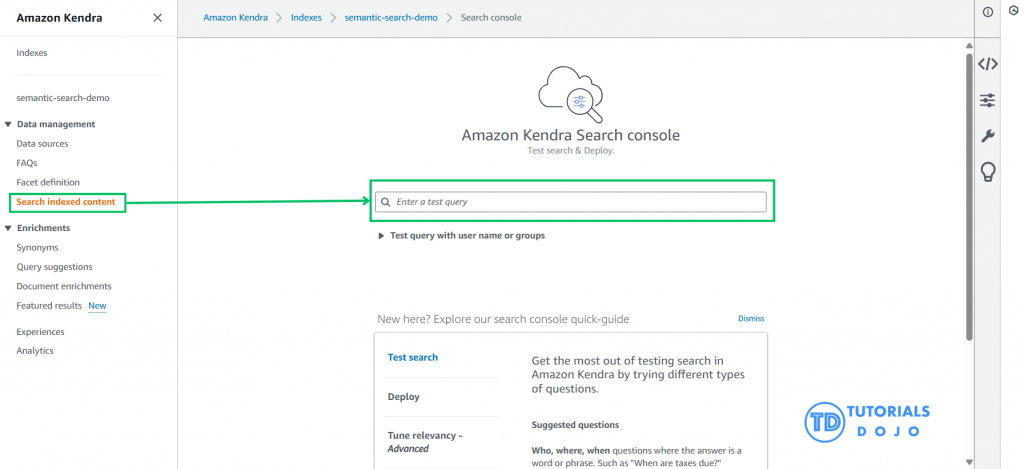Viewport: 1024px width, 469px height.
Task: Click the lightbulb suggestions icon
Action: [987, 172]
